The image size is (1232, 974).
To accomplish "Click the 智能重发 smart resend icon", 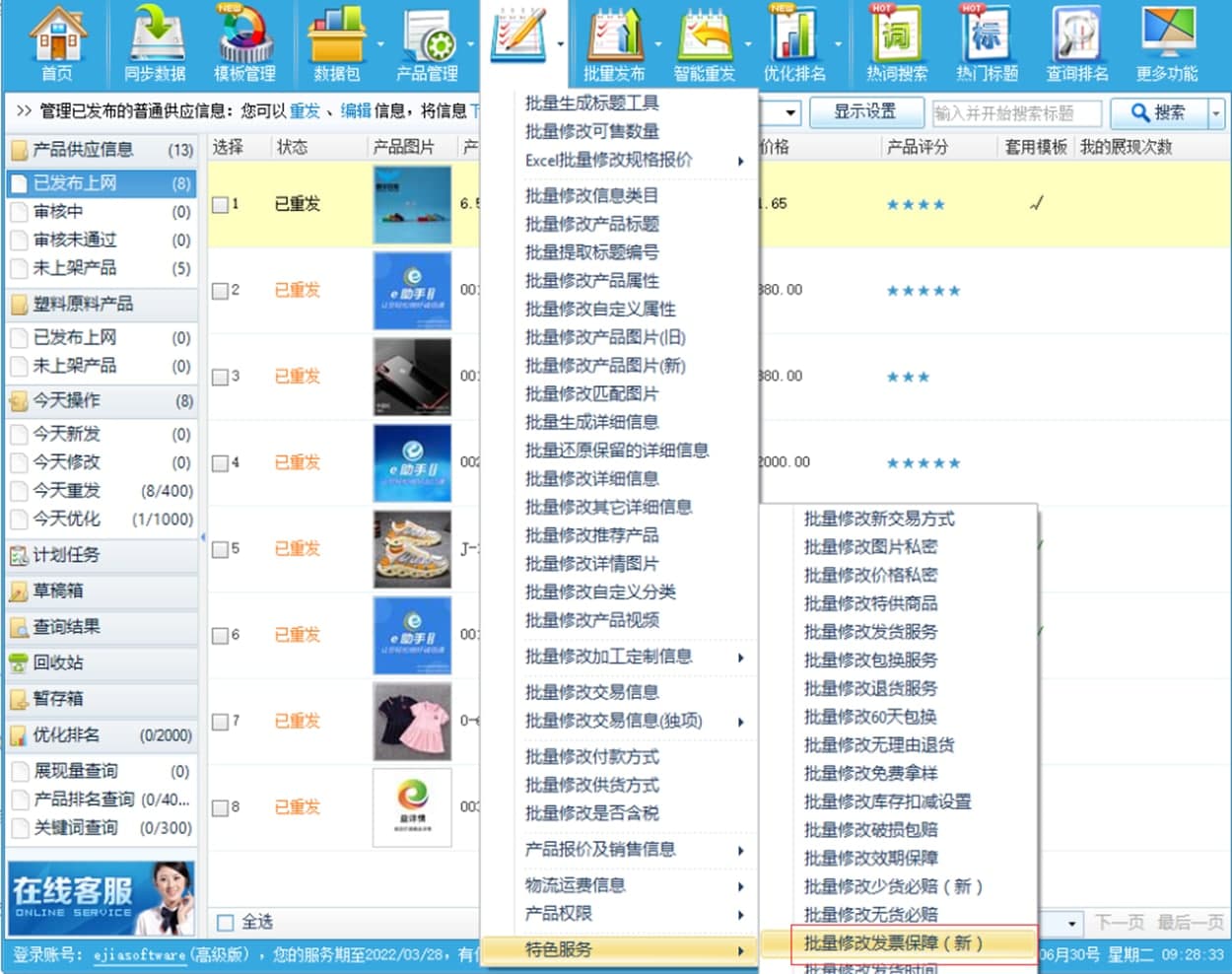I will 704,43.
